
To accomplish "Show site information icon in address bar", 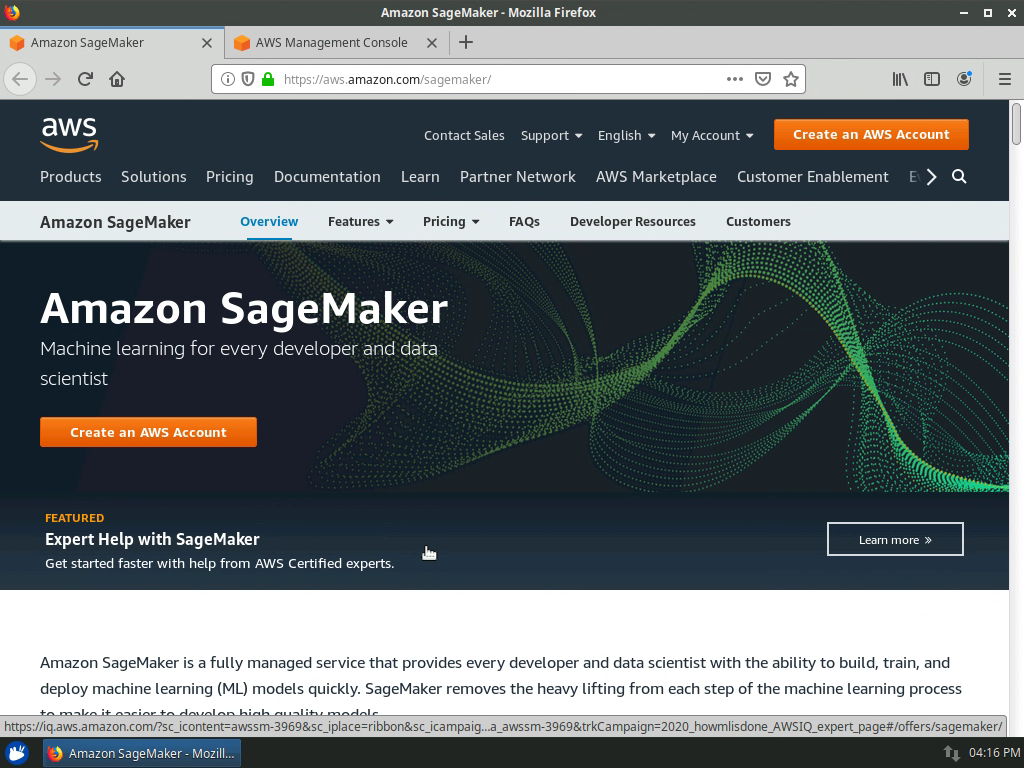I will (x=227, y=80).
